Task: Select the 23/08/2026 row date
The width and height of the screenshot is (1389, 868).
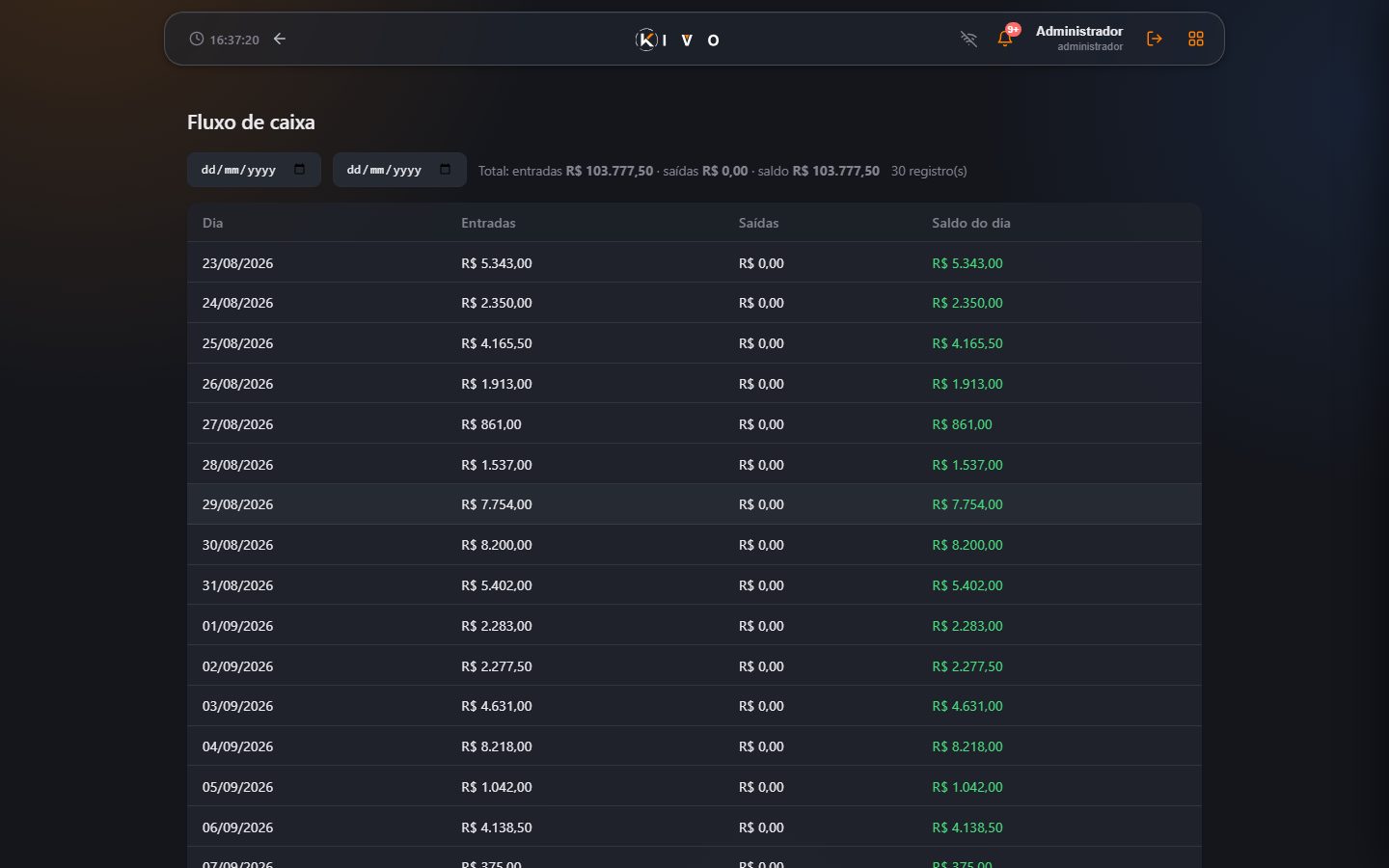Action: [237, 263]
